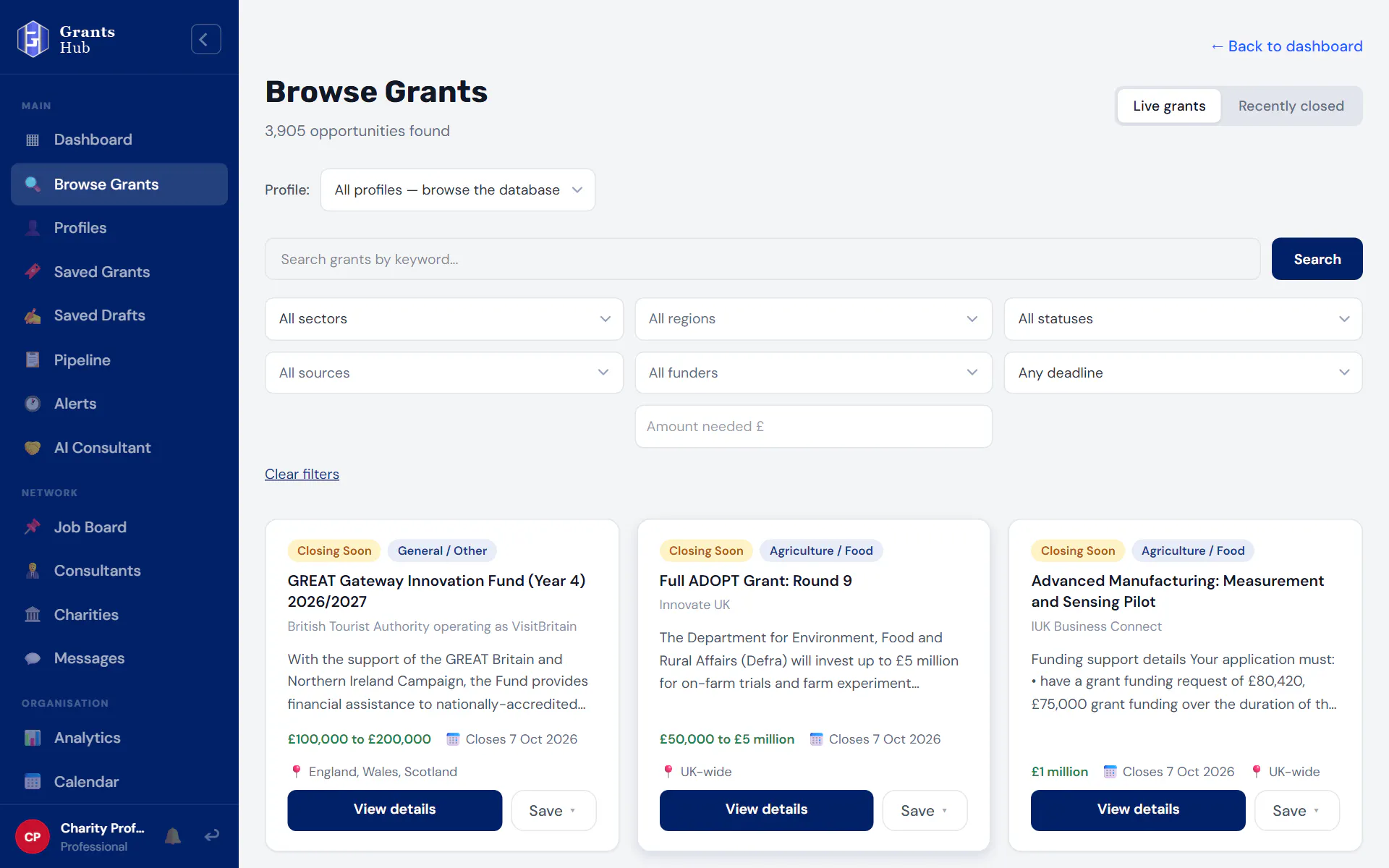
Task: Click the Analytics chart icon
Action: [33, 738]
